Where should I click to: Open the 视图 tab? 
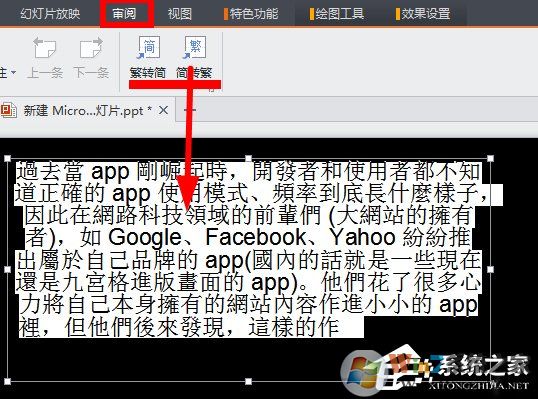pyautogui.click(x=179, y=14)
